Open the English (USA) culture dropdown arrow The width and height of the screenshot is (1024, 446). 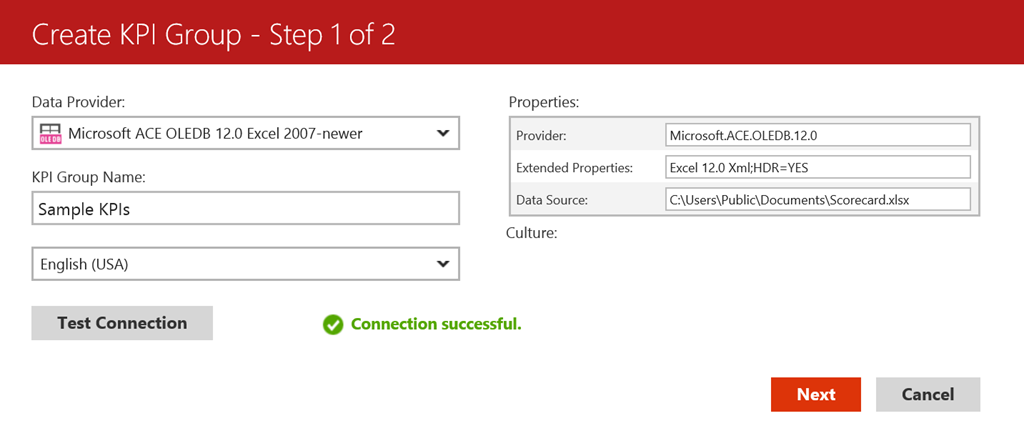443,264
